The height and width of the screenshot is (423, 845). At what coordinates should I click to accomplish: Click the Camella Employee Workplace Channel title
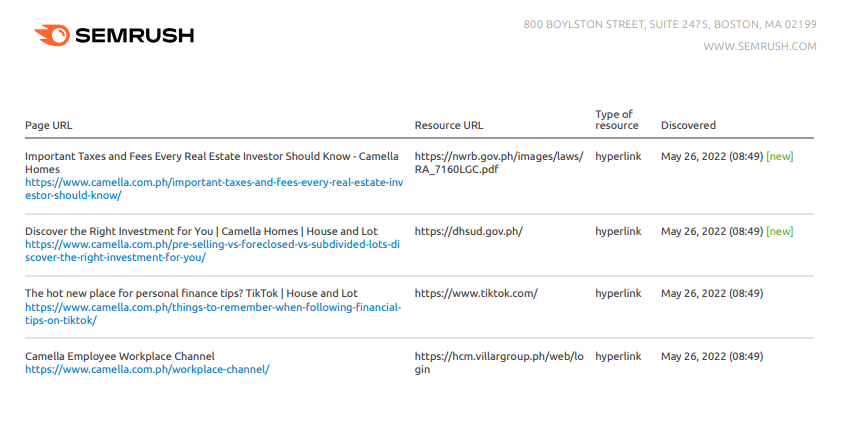pos(120,356)
